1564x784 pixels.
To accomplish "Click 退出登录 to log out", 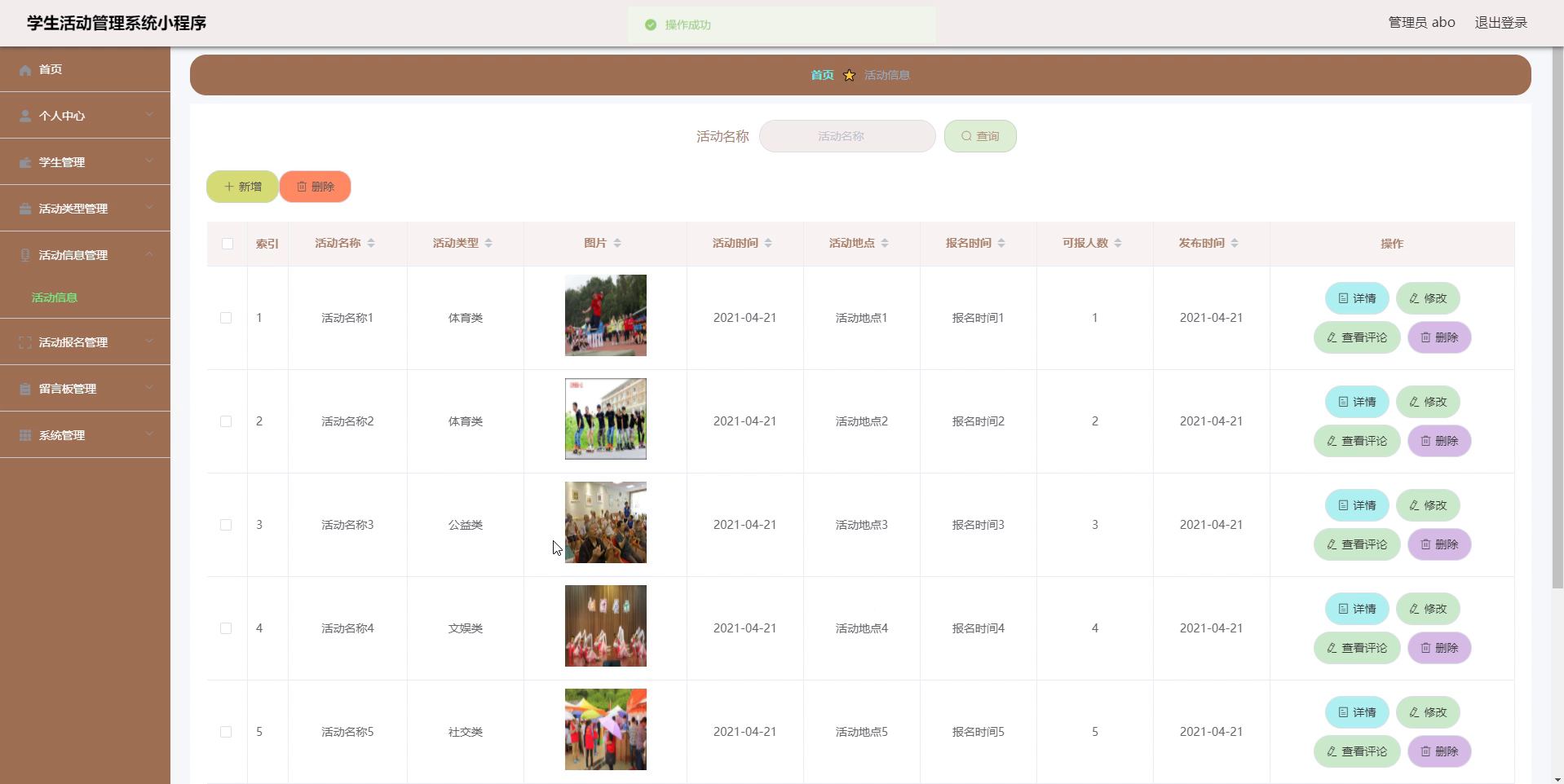I will (x=1500, y=23).
